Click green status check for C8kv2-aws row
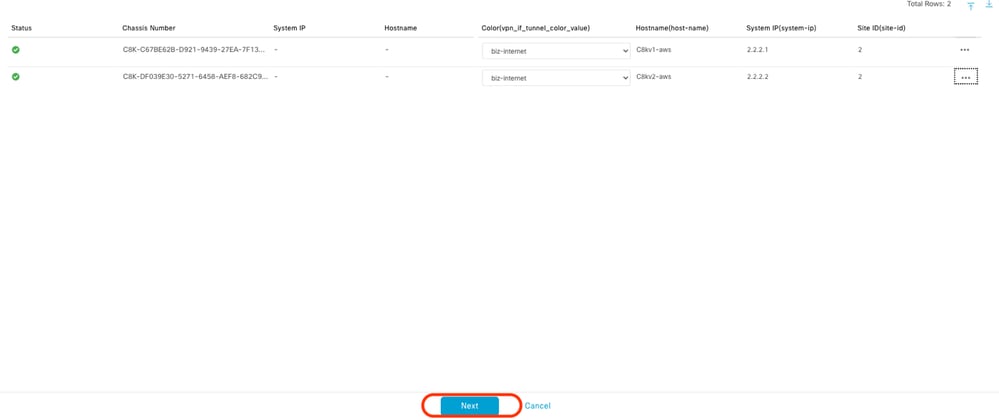The width and height of the screenshot is (999, 420). 15,76
